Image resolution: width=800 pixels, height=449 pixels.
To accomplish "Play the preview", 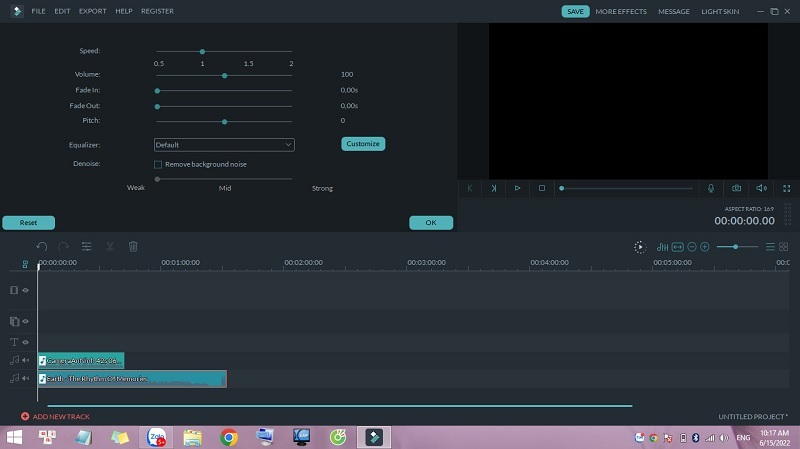I will 517,188.
